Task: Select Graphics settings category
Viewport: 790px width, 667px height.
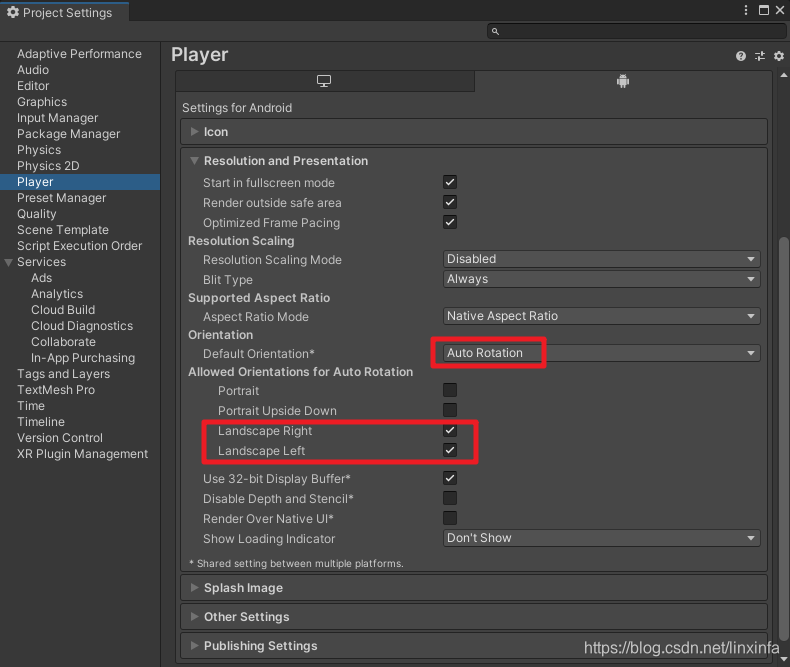Action: [42, 102]
